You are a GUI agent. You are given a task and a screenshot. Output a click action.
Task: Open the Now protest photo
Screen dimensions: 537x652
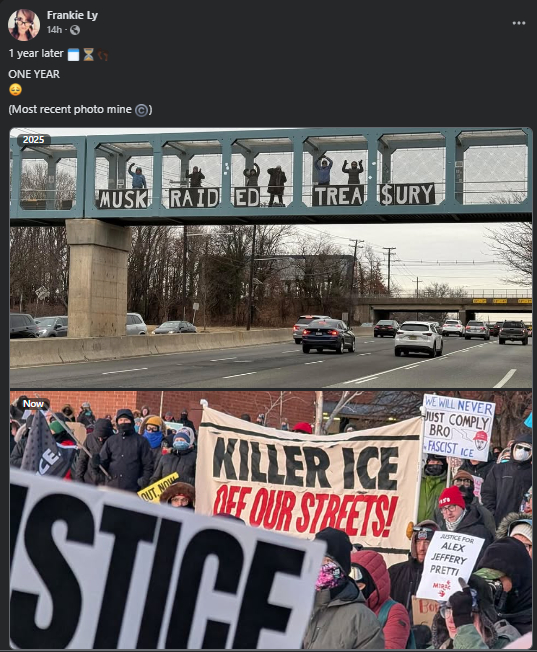(271, 520)
